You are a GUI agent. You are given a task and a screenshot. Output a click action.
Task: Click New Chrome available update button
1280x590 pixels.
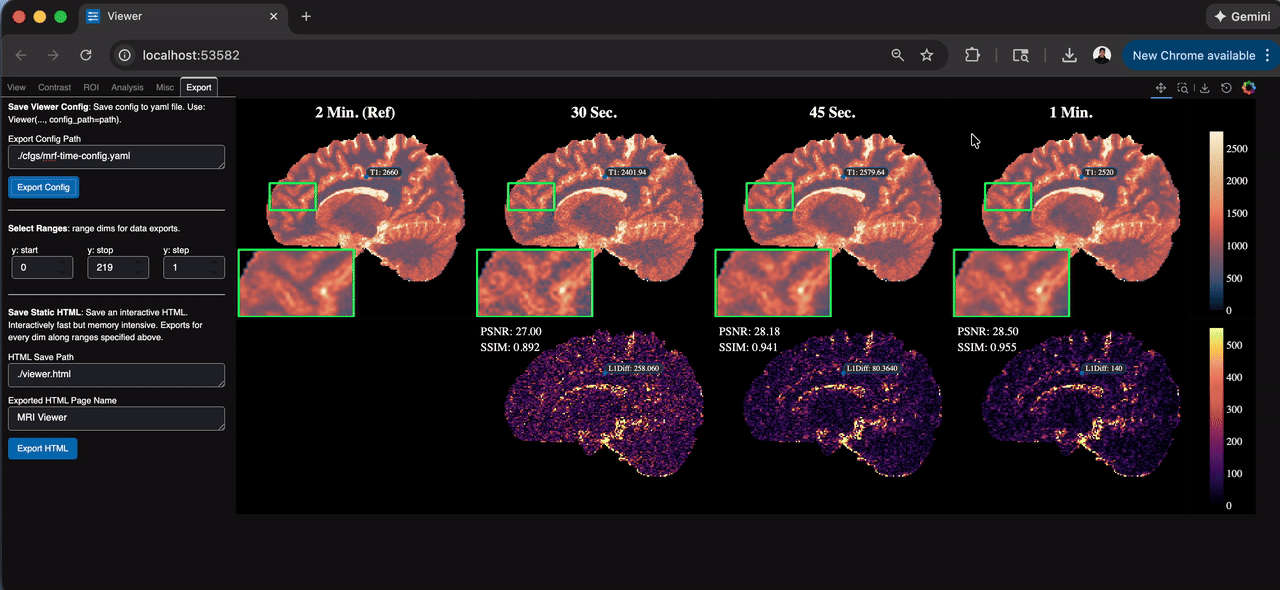click(1193, 56)
